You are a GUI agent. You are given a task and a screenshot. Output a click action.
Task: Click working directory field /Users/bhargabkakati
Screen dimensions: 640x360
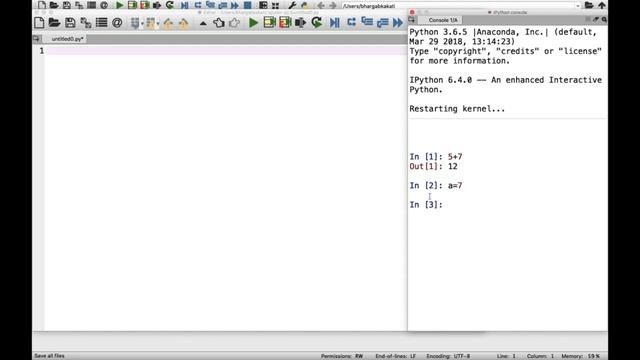point(457,6)
